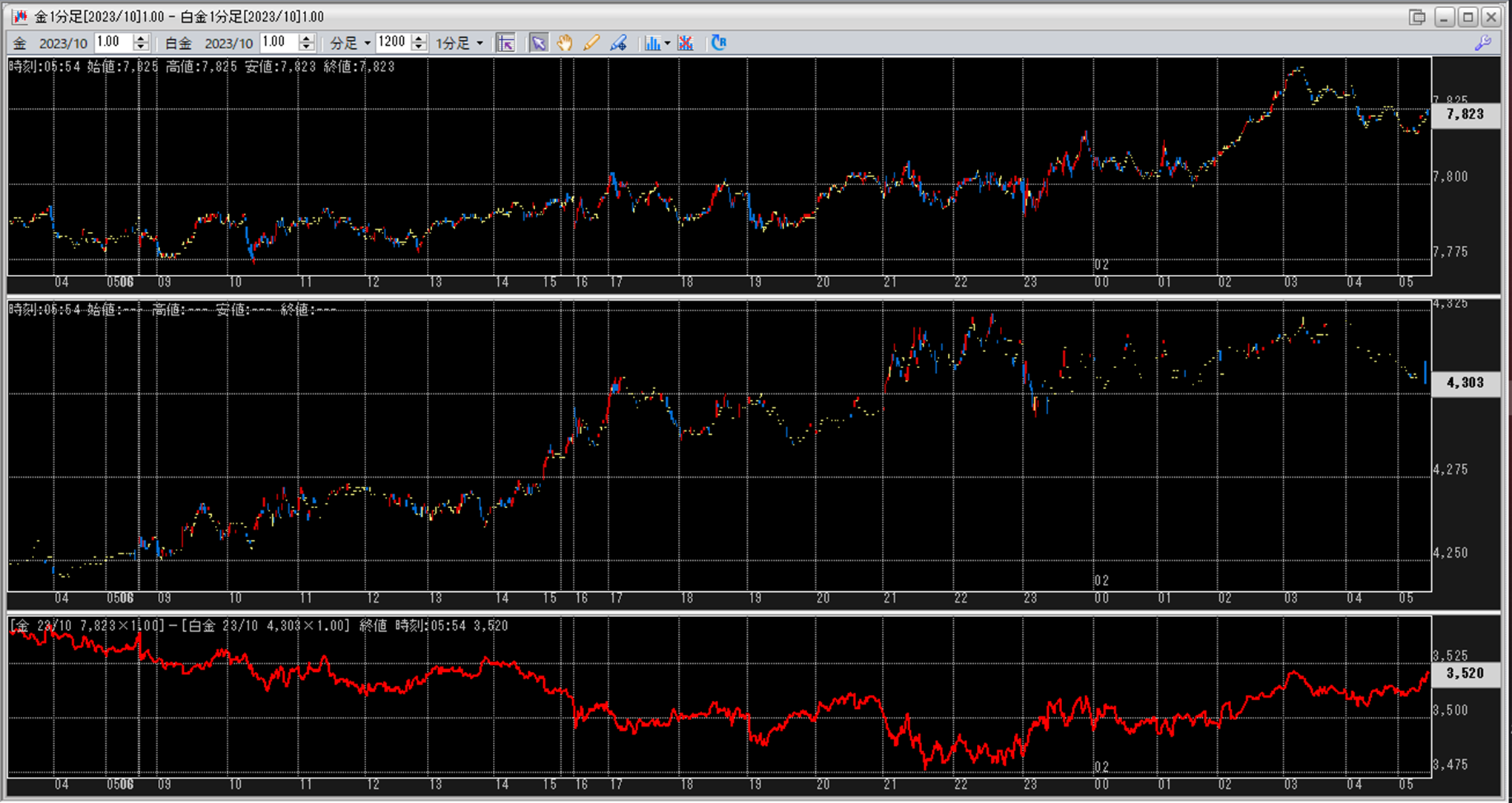The width and height of the screenshot is (1512, 803).
Task: Open the 1分足 interval dropdown
Action: (480, 44)
